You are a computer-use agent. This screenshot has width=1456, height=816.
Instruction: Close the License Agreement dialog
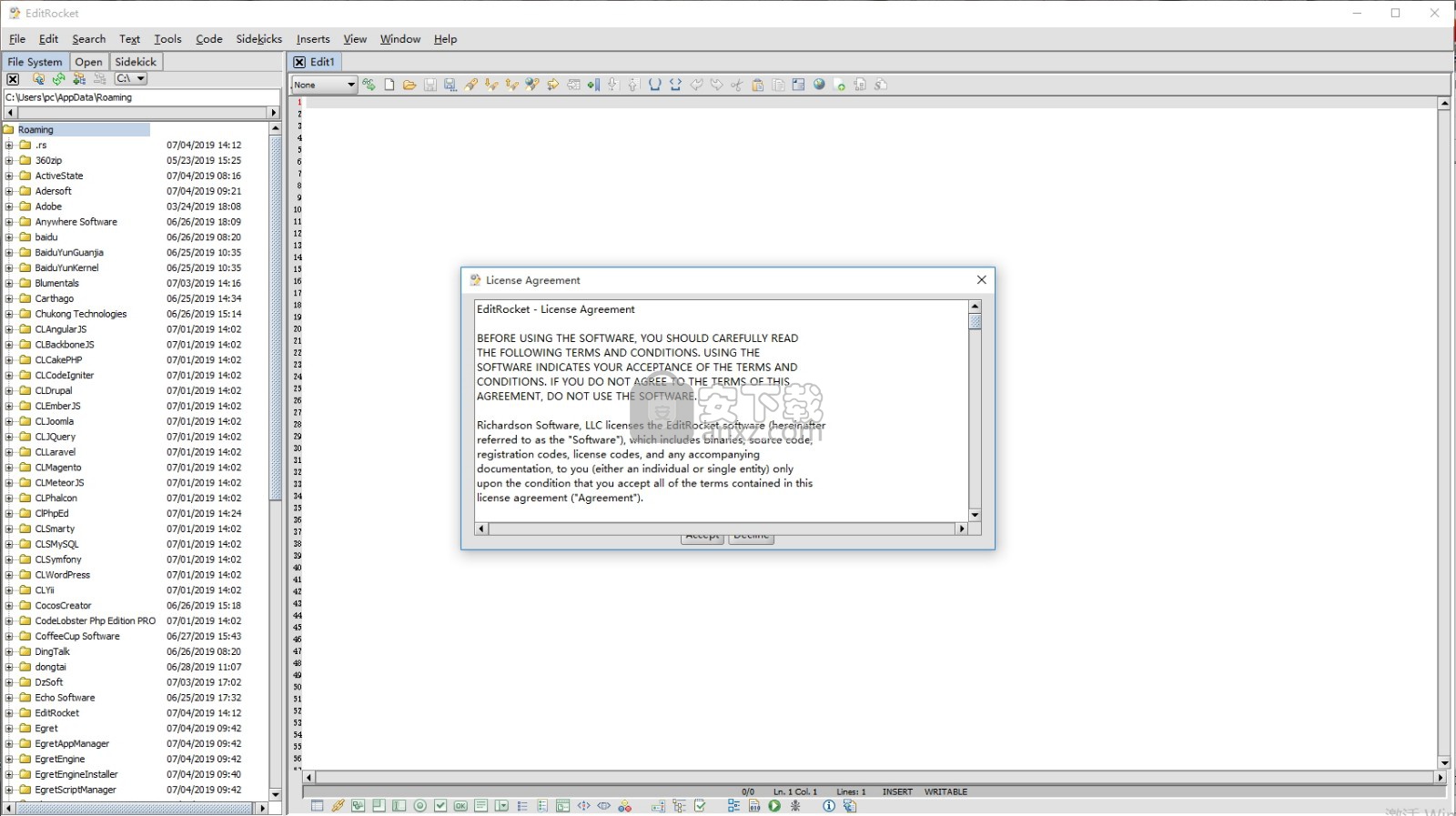pyautogui.click(x=981, y=280)
